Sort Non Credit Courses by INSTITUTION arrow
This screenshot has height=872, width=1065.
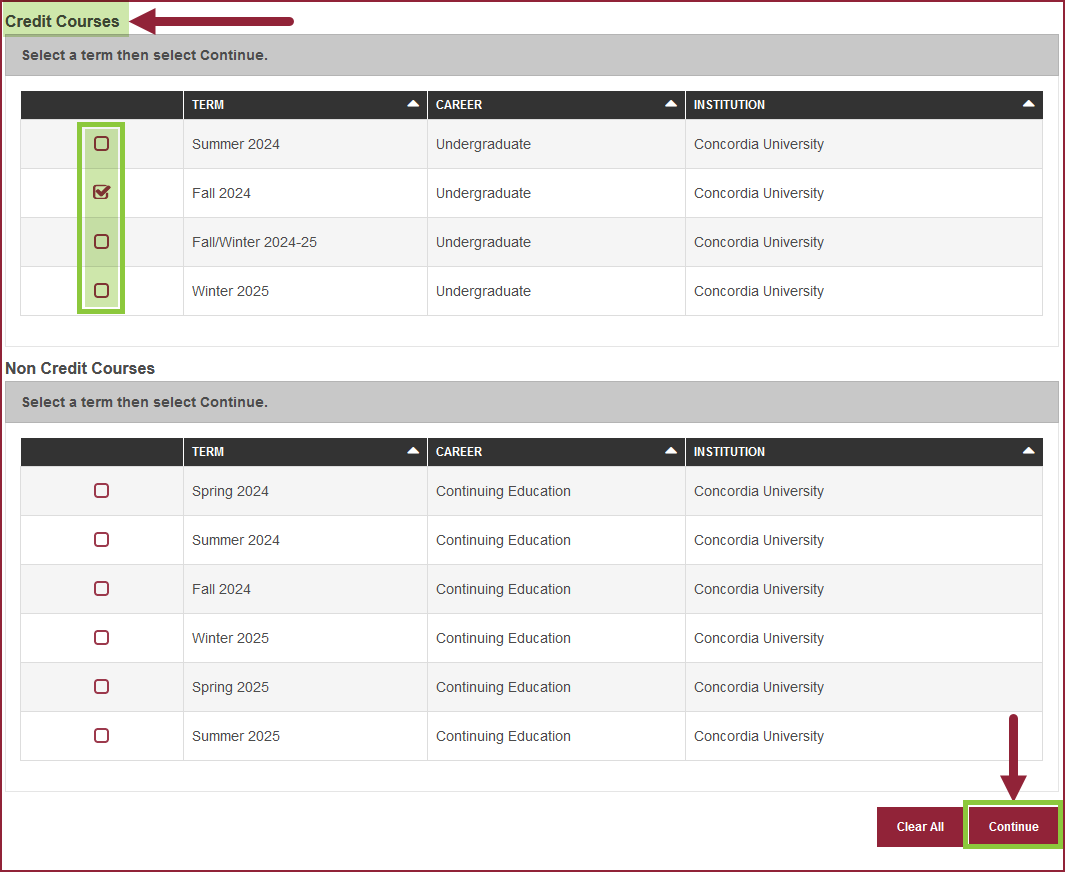pyautogui.click(x=1028, y=451)
